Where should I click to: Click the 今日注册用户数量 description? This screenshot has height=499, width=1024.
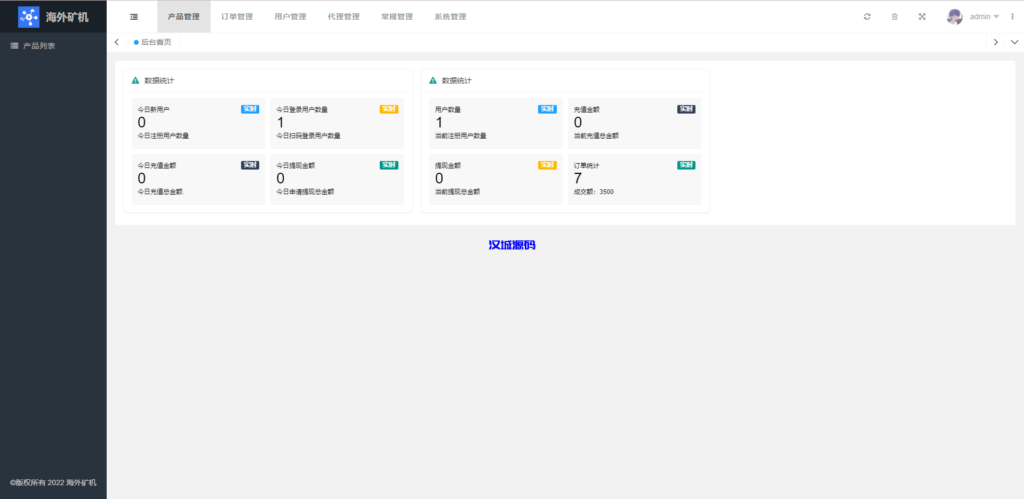163,136
